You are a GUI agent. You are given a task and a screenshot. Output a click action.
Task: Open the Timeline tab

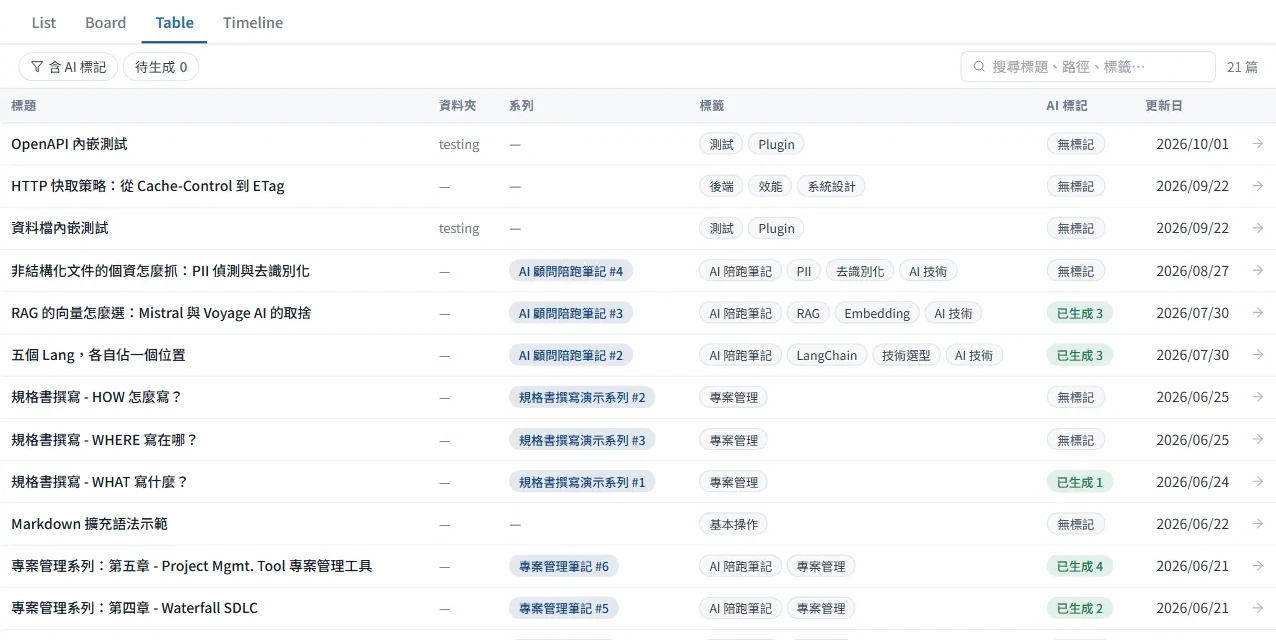coord(253,22)
